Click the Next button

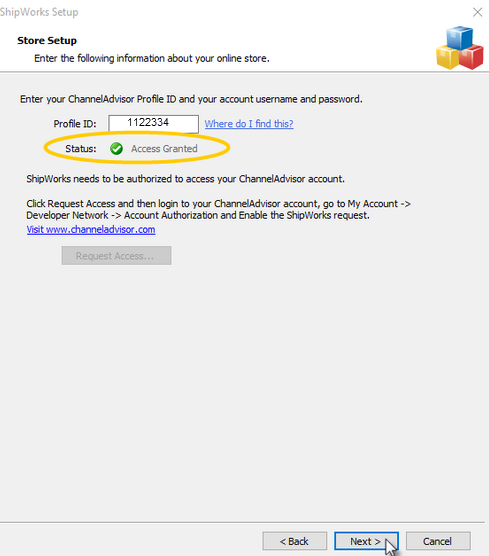[366, 541]
